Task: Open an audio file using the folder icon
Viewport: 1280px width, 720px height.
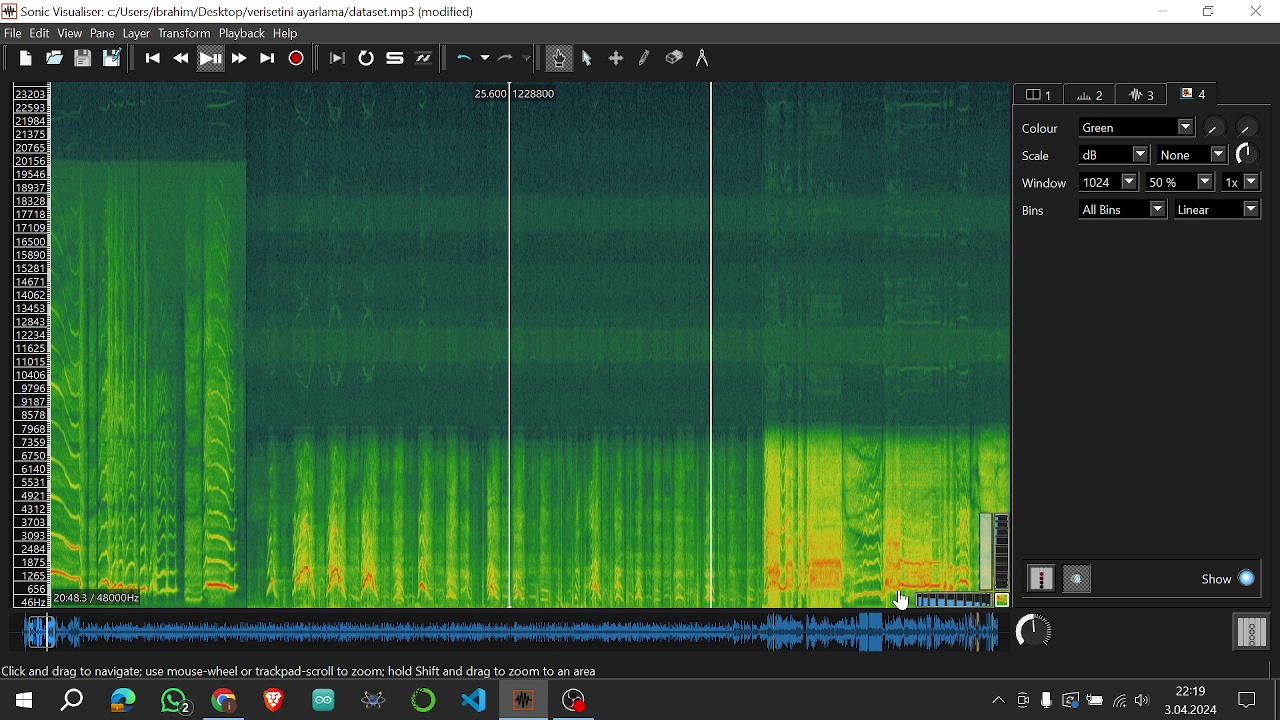Action: pos(54,59)
